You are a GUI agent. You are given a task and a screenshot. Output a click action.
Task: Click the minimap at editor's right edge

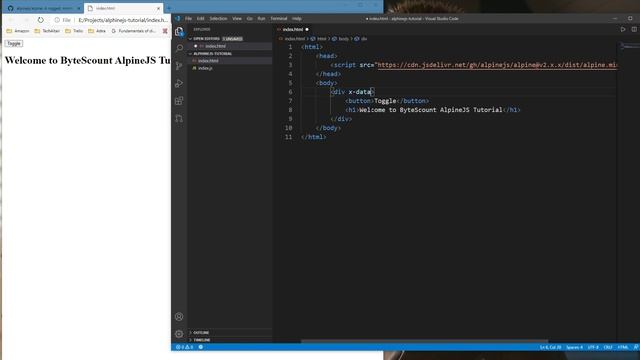[x=628, y=46]
